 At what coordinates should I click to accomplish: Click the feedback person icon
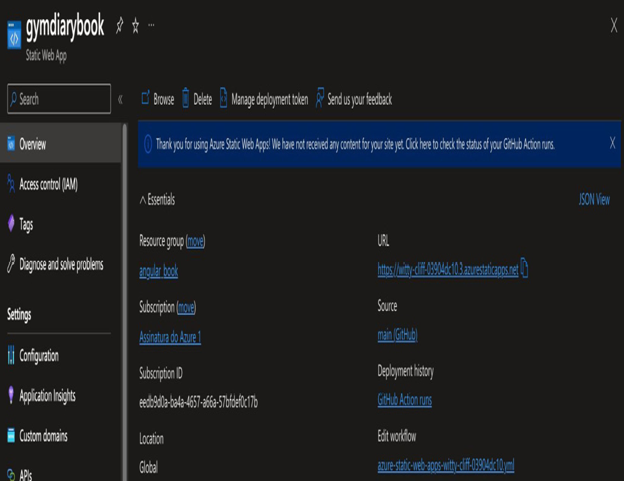pyautogui.click(x=320, y=98)
